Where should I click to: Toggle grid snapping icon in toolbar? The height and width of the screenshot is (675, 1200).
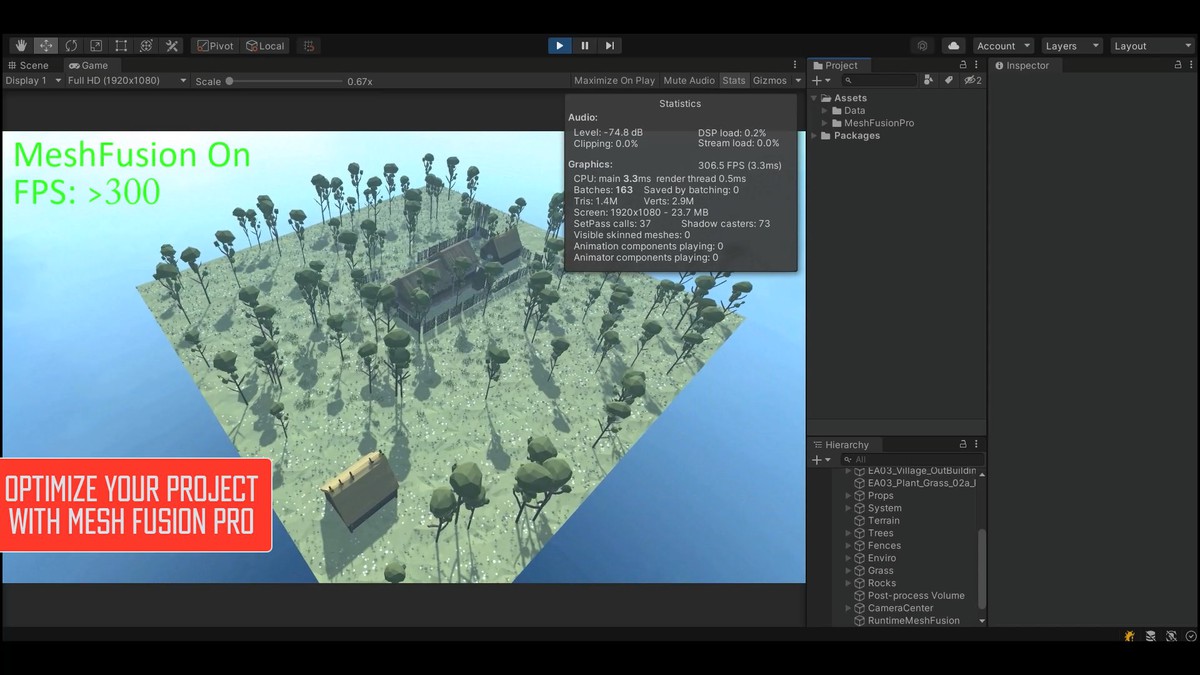tap(309, 46)
